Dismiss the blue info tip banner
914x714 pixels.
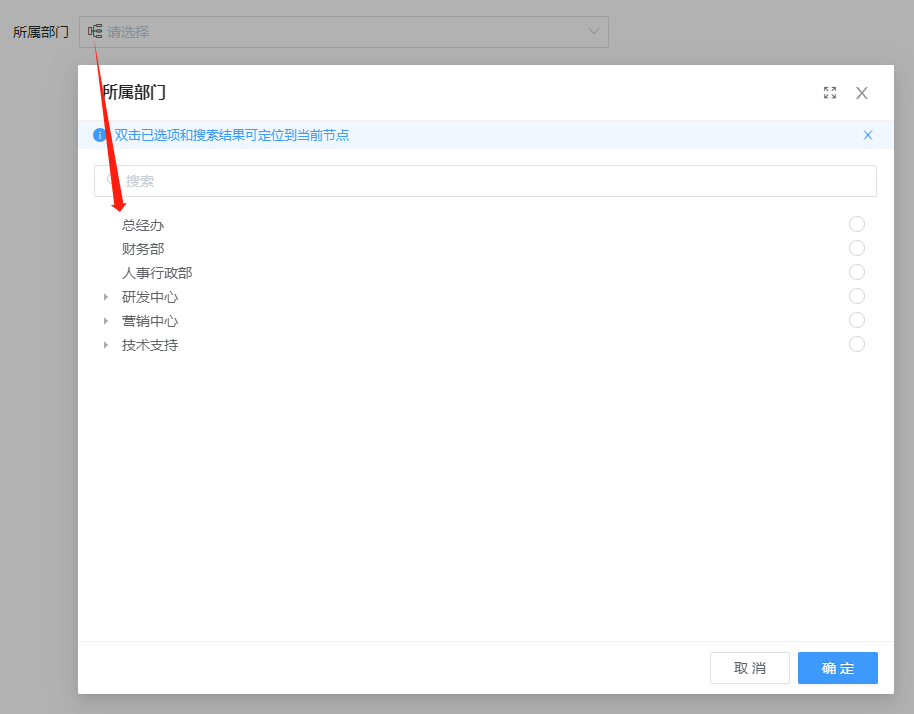(868, 135)
